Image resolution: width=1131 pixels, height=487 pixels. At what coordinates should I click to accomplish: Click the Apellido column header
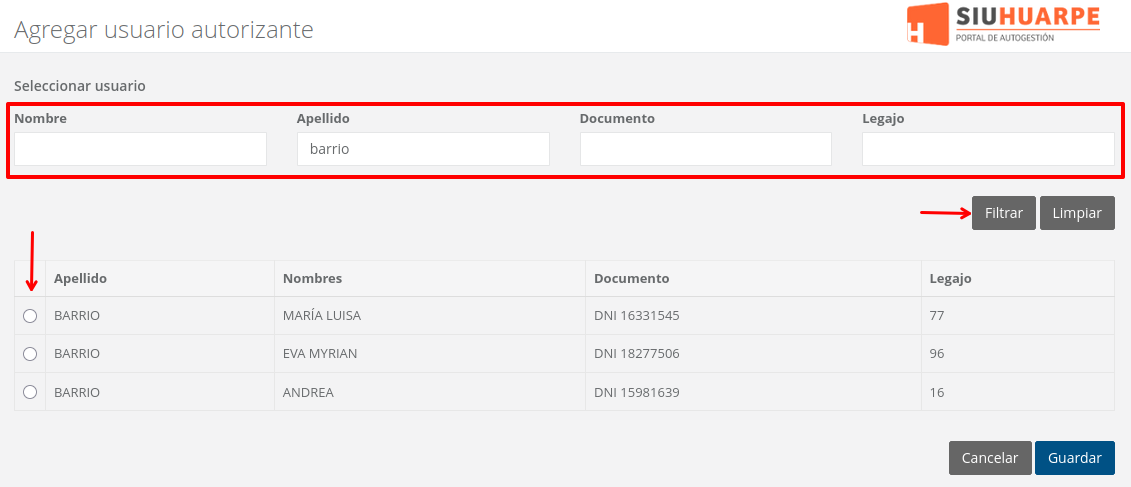point(81,278)
